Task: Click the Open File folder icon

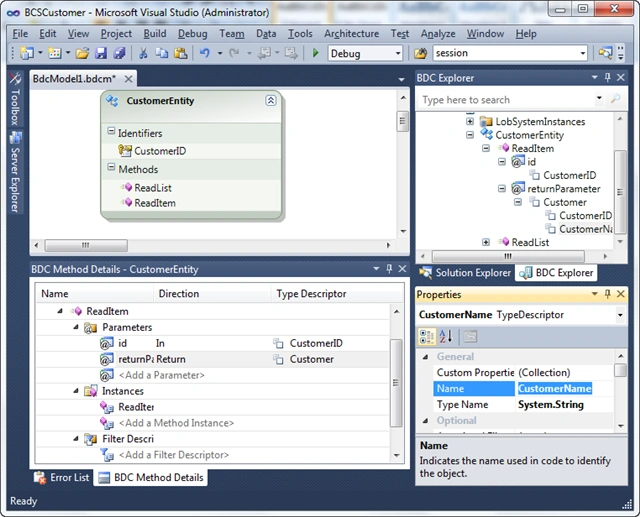Action: (82, 53)
